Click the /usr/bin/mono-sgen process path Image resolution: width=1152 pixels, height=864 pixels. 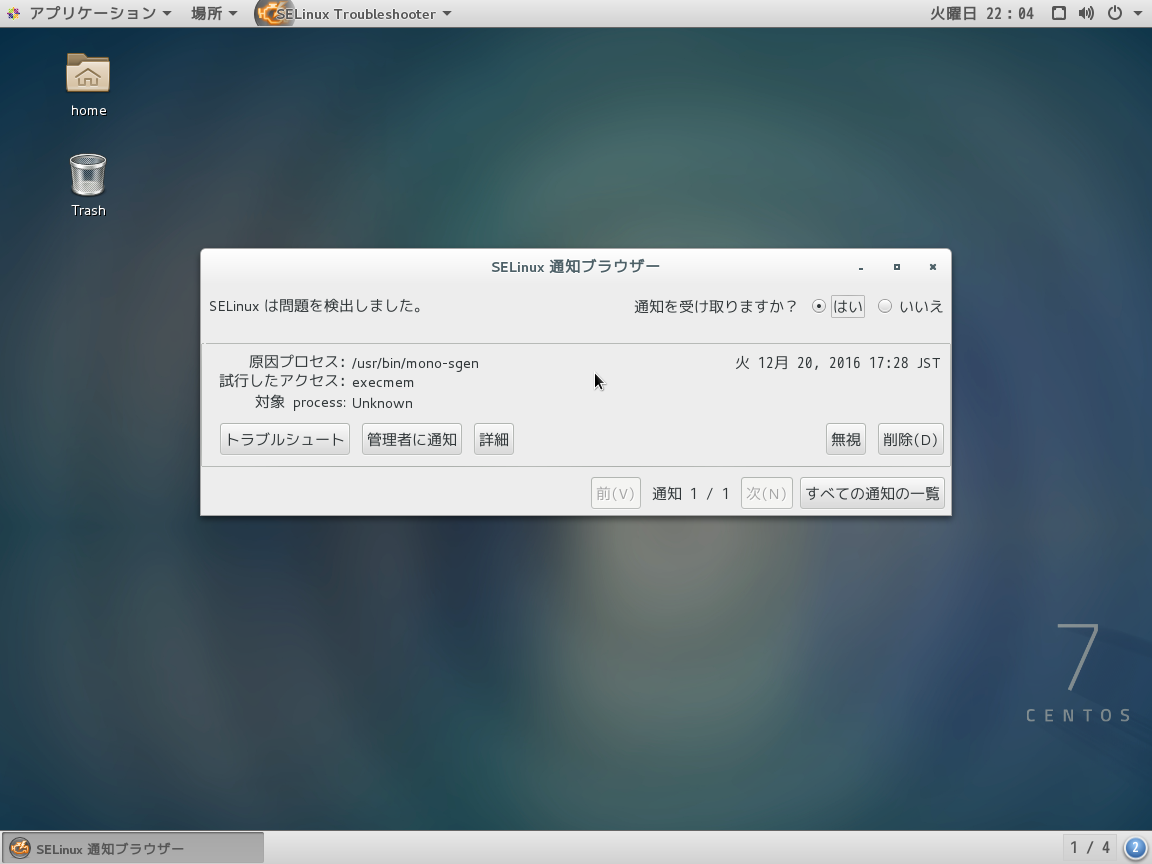[415, 363]
